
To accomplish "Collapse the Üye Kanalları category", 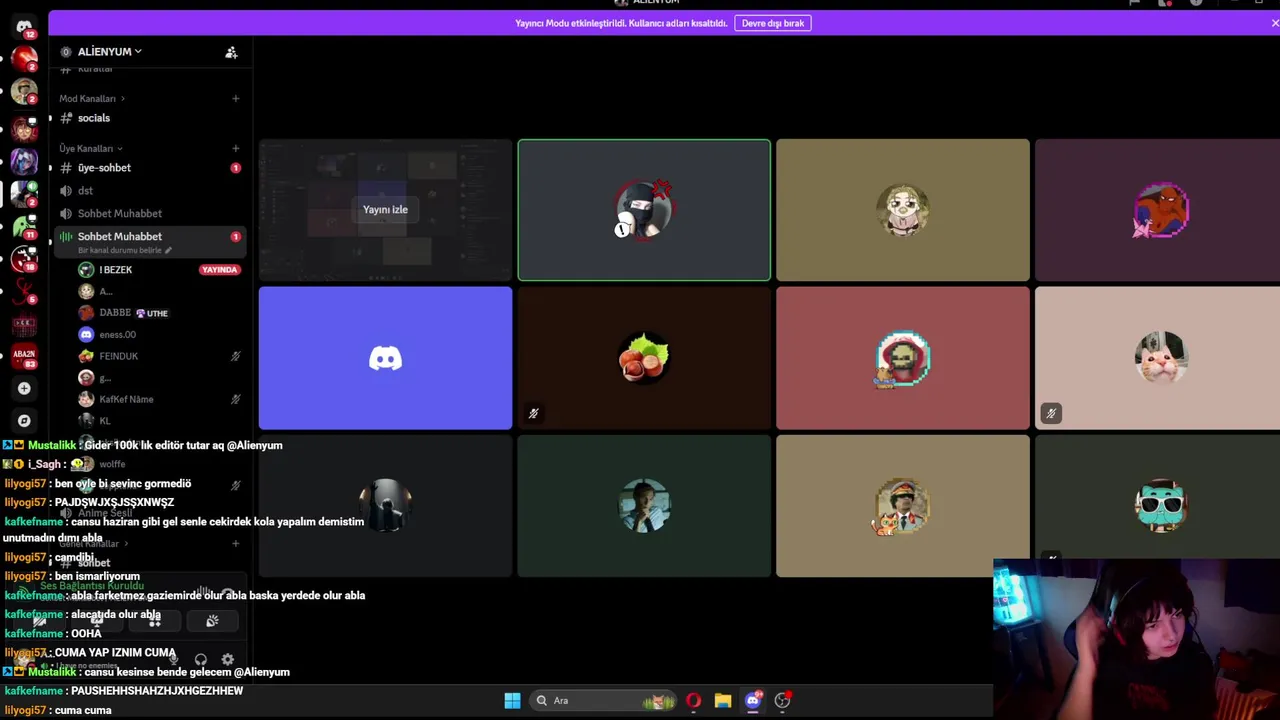I will click(89, 148).
